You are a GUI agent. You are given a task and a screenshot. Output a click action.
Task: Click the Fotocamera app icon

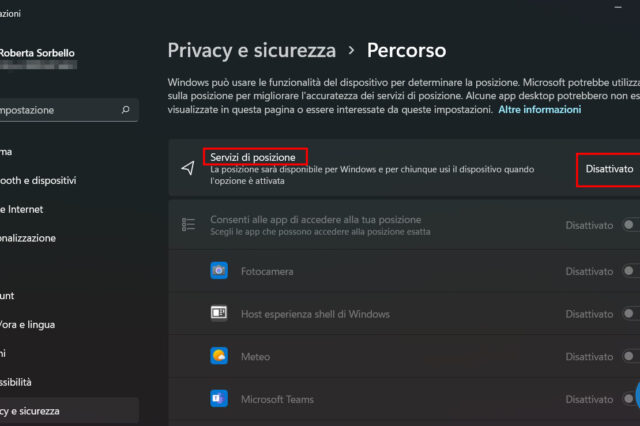click(x=219, y=271)
